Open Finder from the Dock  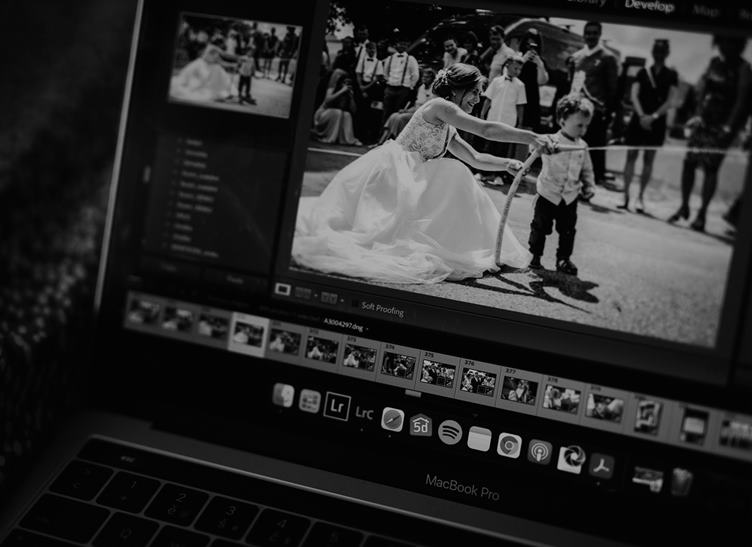tap(283, 396)
